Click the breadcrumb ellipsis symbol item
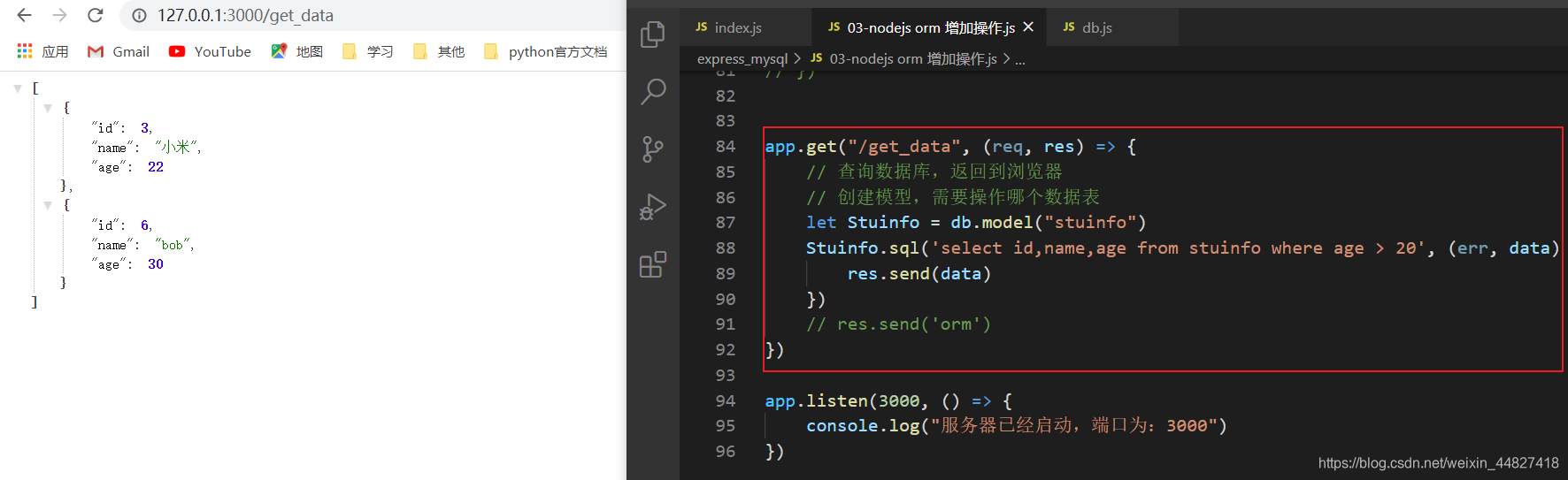The image size is (1568, 480). (1020, 59)
